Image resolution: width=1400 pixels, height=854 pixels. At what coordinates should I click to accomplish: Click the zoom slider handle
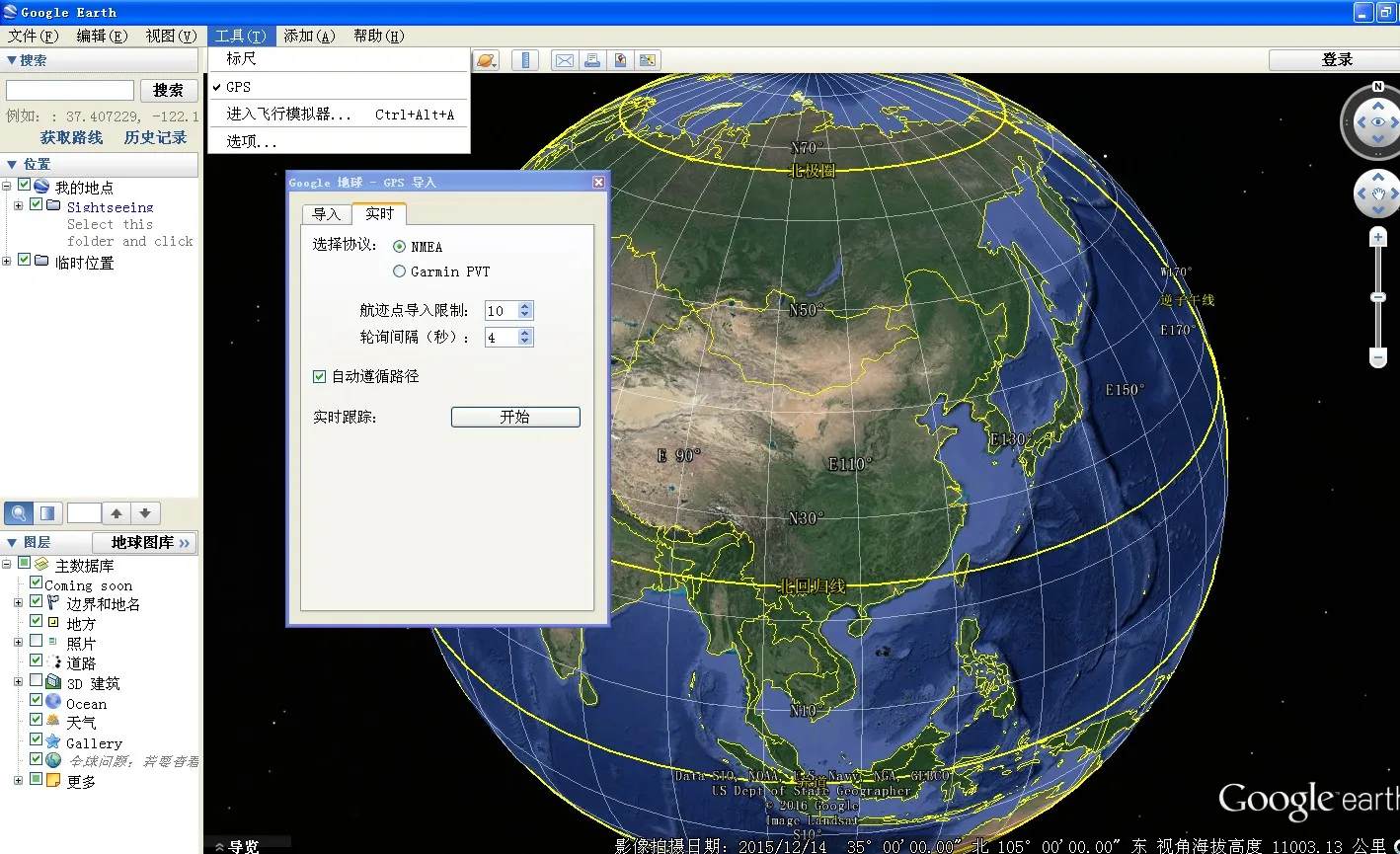coord(1378,297)
